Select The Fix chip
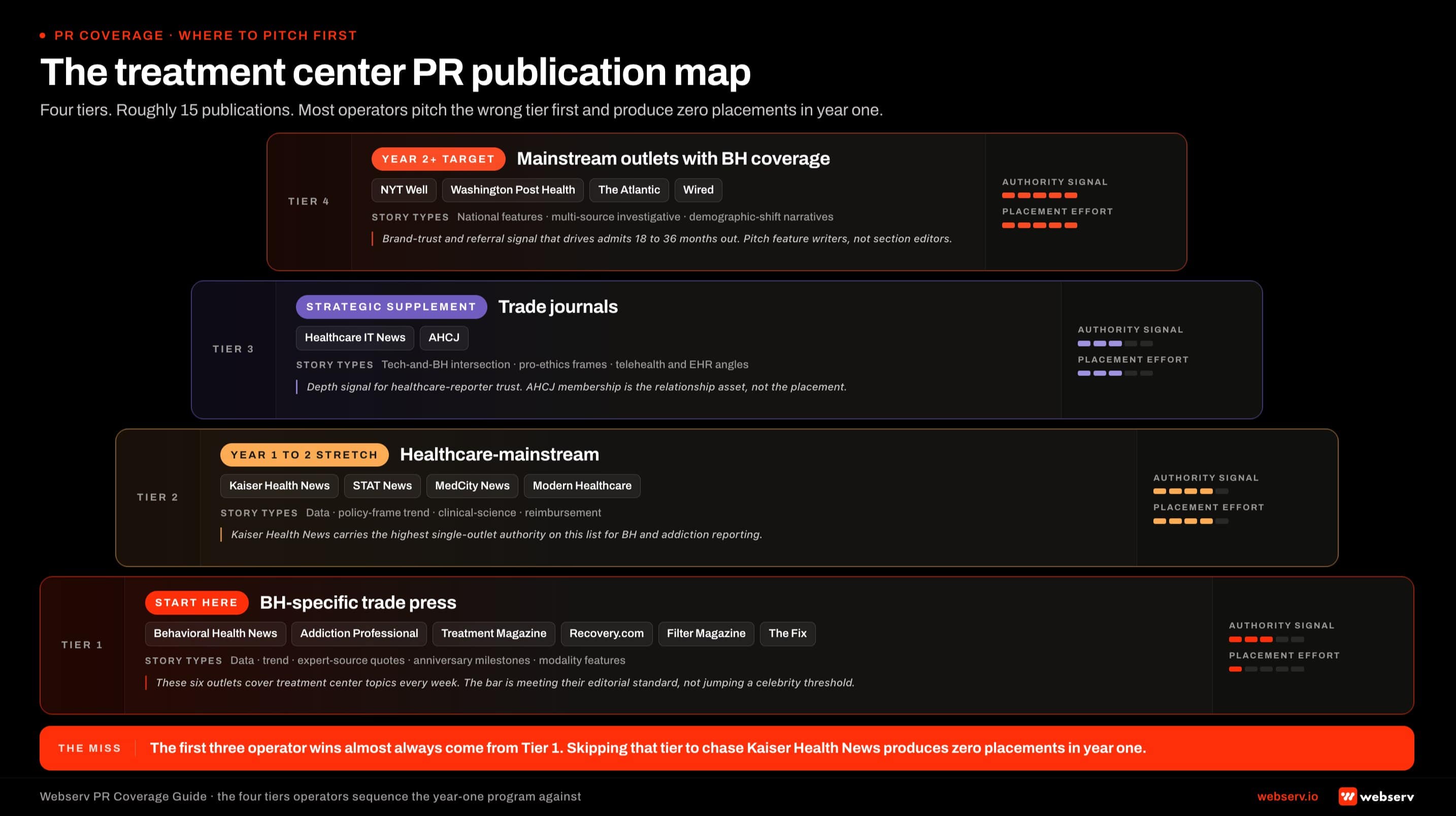Image resolution: width=1456 pixels, height=816 pixels. pyautogui.click(x=787, y=633)
